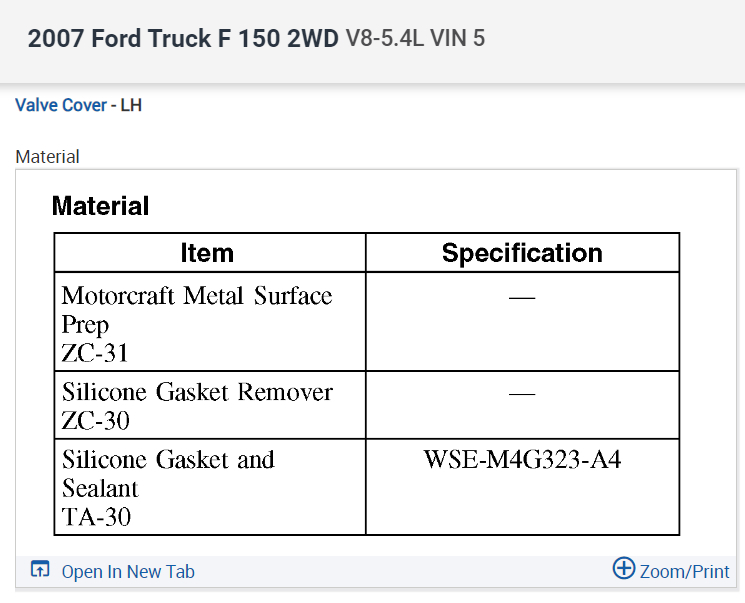Click the ZC-30 part number text
Screen dimensions: 745x603
click(x=95, y=421)
